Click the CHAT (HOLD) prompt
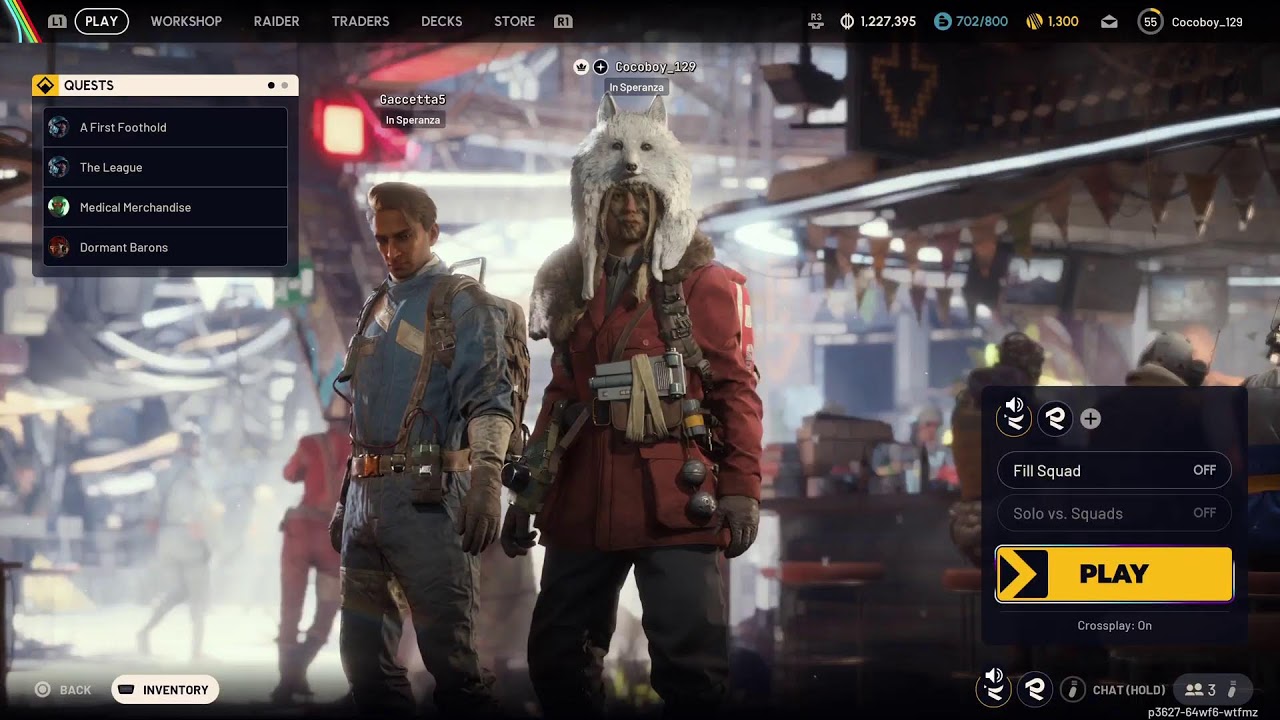 click(x=1129, y=690)
